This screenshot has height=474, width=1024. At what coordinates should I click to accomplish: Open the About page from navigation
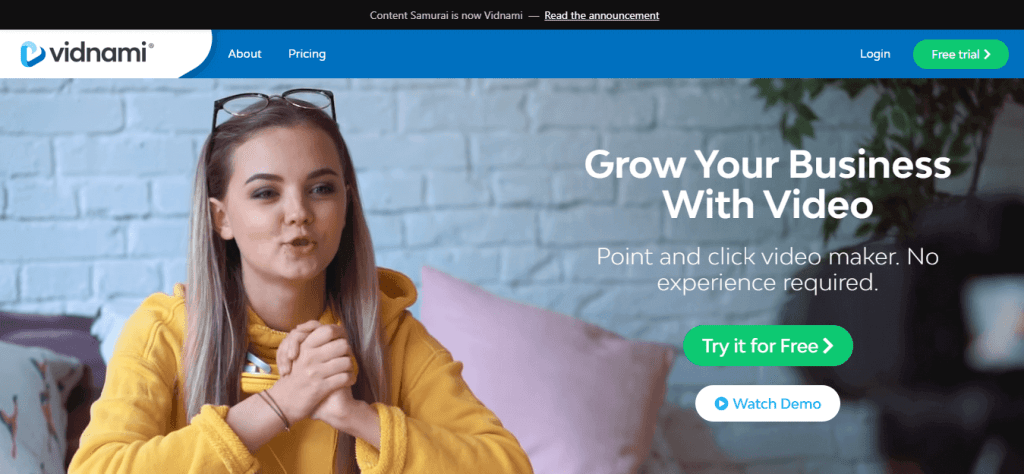pyautogui.click(x=244, y=54)
